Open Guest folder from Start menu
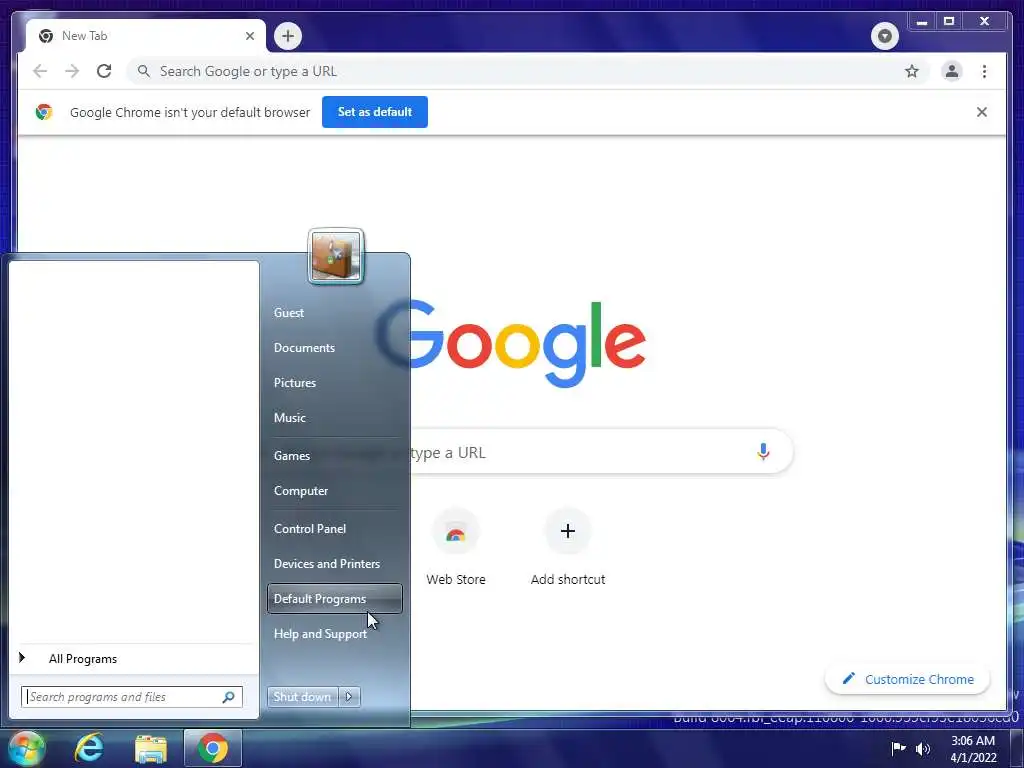This screenshot has width=1024, height=768. 289,313
